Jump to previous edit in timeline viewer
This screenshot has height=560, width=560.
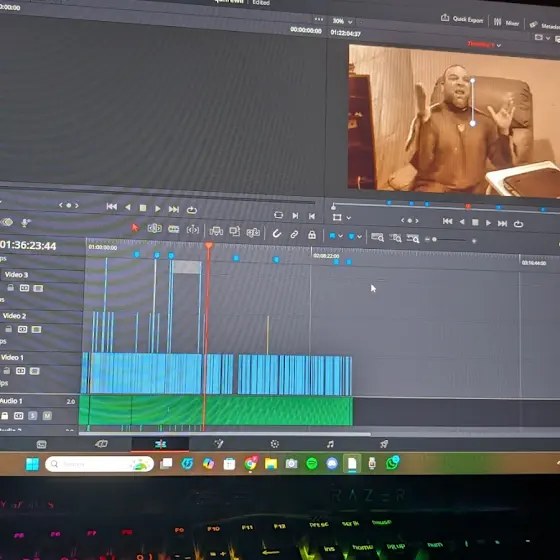point(447,221)
